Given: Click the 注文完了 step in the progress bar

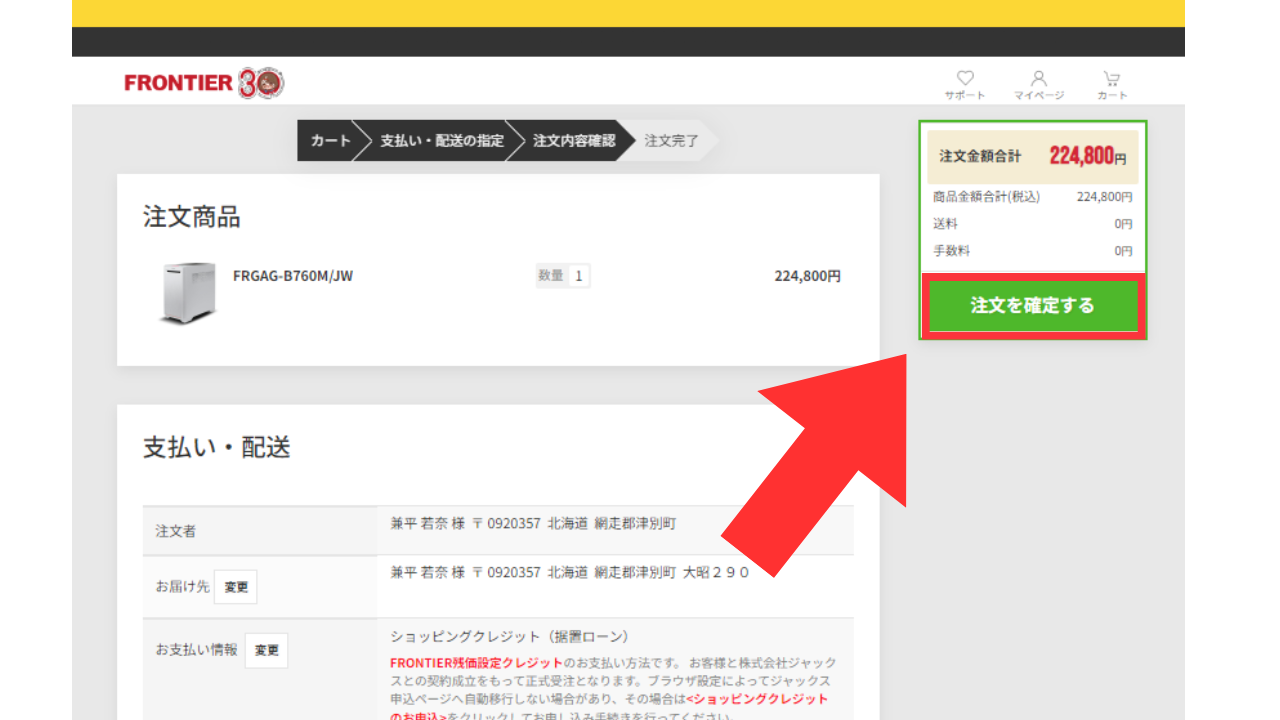Looking at the screenshot, I should pyautogui.click(x=671, y=141).
